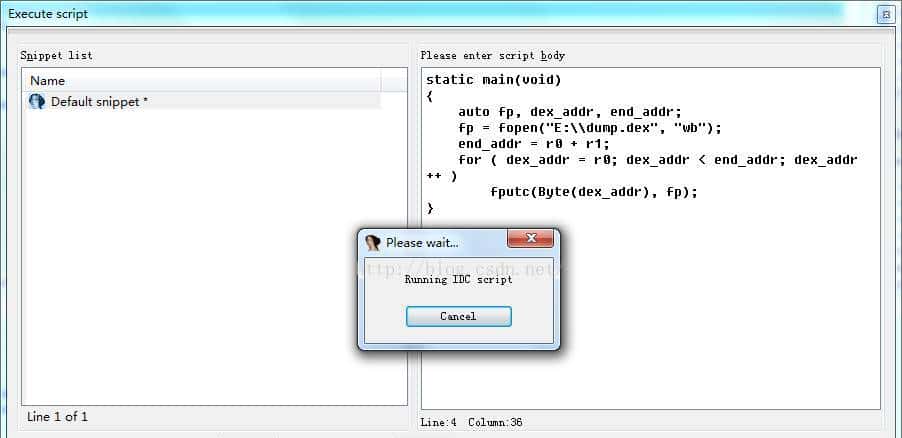Viewport: 902px width, 438px height.
Task: Cancel the running IDC script
Action: coord(458,316)
